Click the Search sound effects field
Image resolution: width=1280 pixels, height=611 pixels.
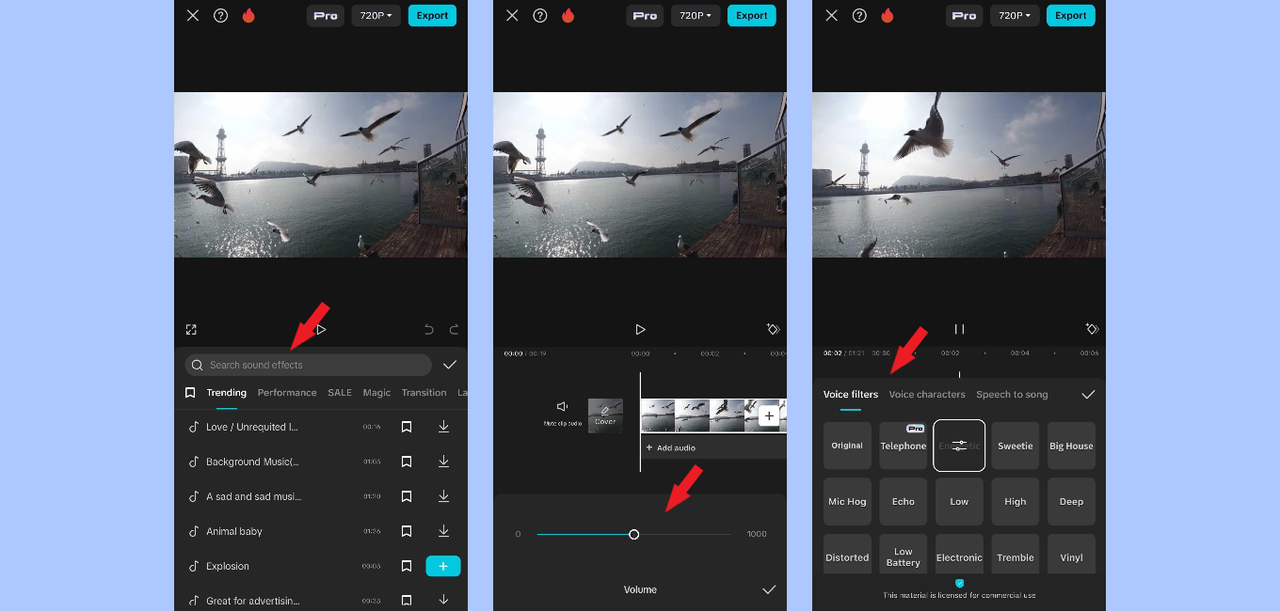[308, 365]
